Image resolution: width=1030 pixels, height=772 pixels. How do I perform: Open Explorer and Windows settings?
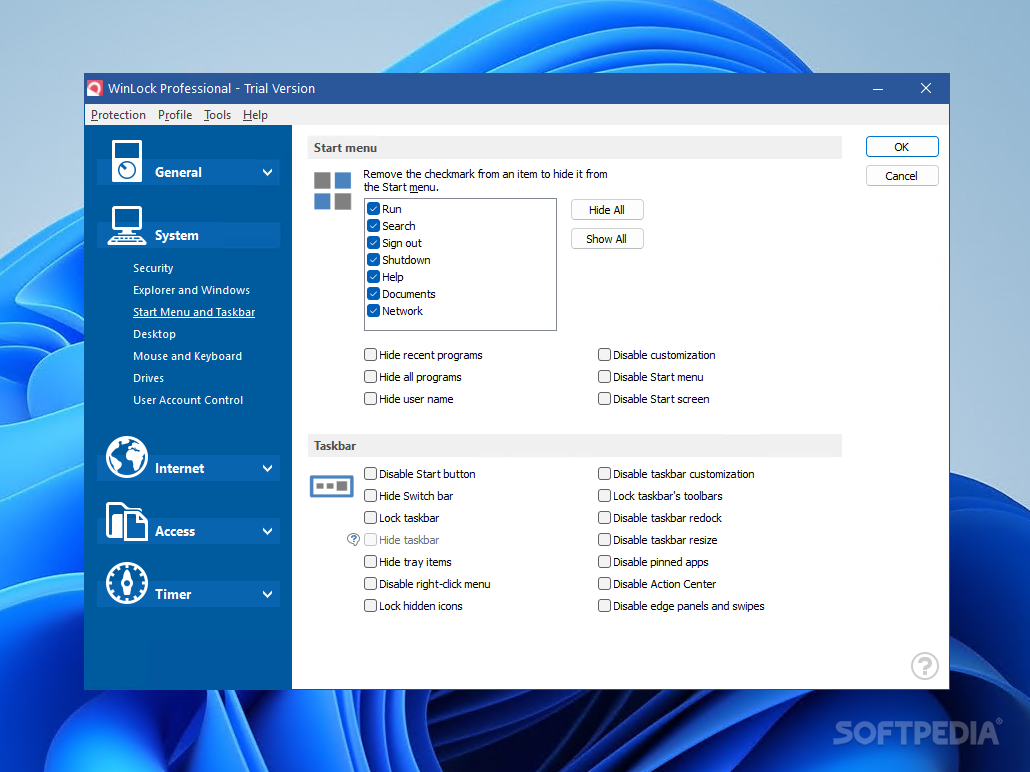(191, 290)
